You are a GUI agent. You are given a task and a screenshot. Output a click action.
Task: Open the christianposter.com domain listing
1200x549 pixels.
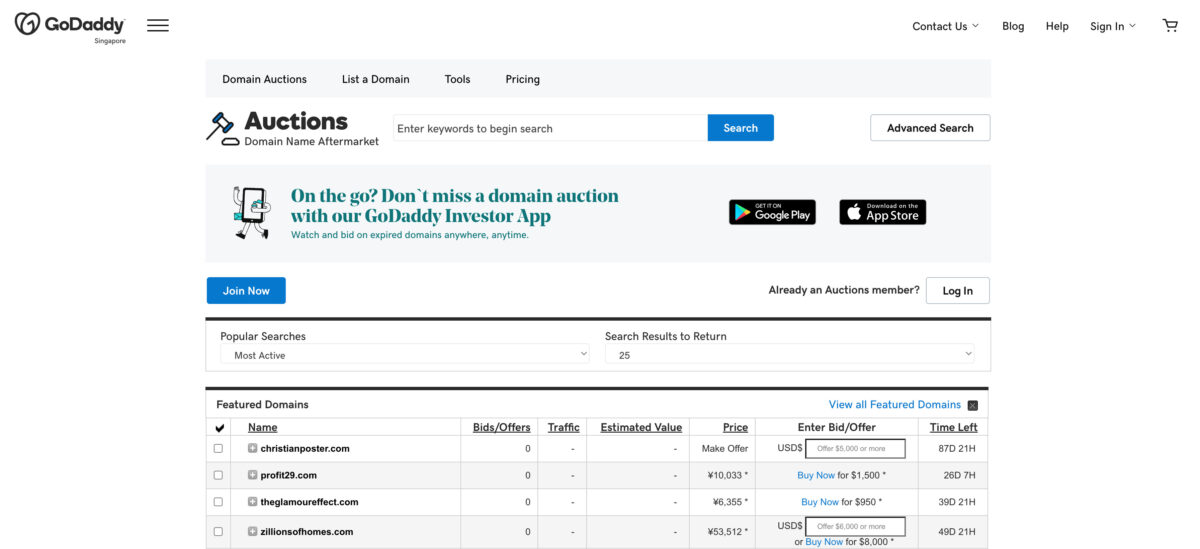tap(305, 449)
